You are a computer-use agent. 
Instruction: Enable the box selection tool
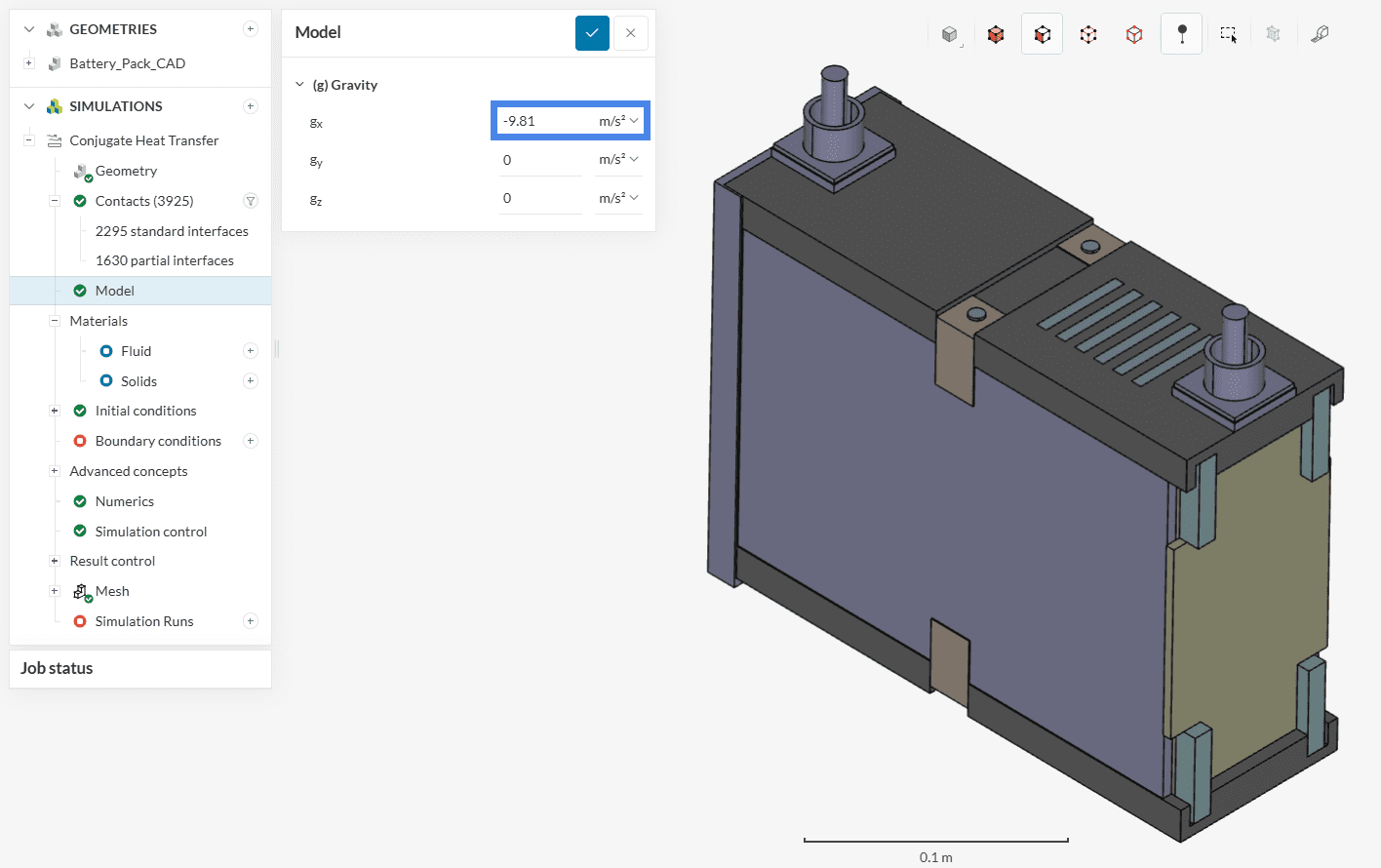(1228, 34)
